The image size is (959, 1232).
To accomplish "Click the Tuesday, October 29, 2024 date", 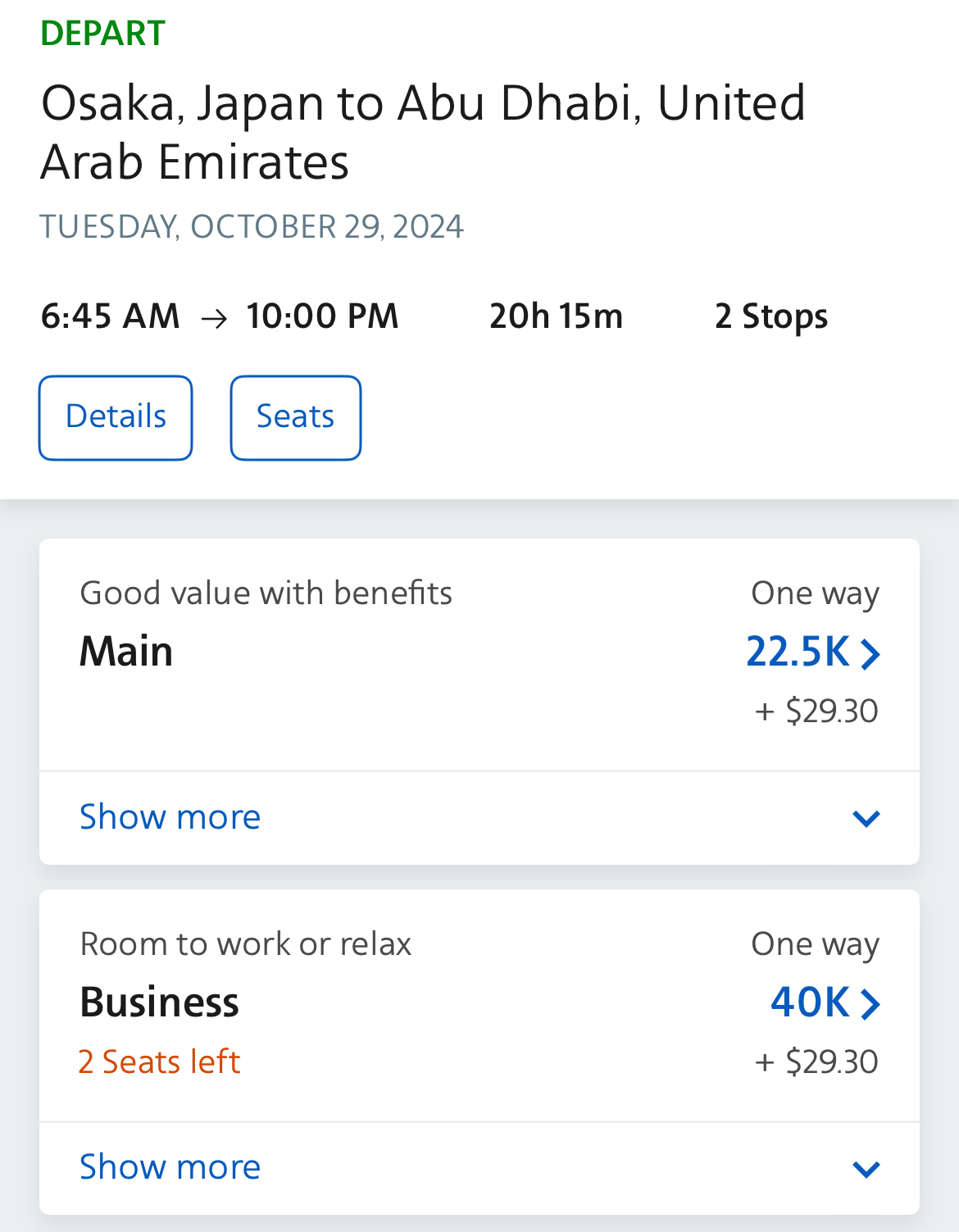I will click(x=252, y=227).
